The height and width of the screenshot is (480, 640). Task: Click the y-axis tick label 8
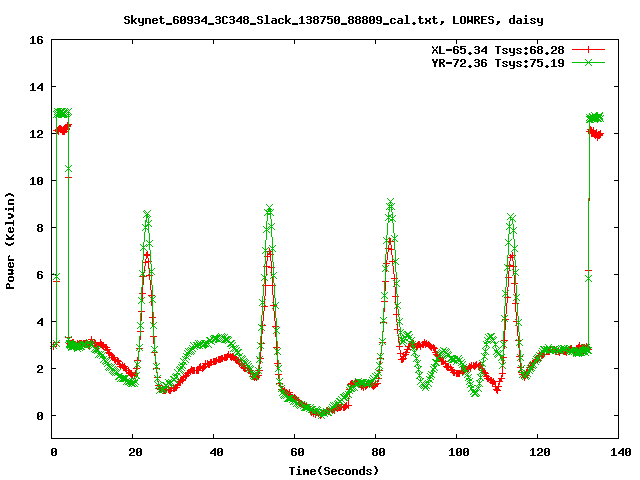click(x=40, y=228)
